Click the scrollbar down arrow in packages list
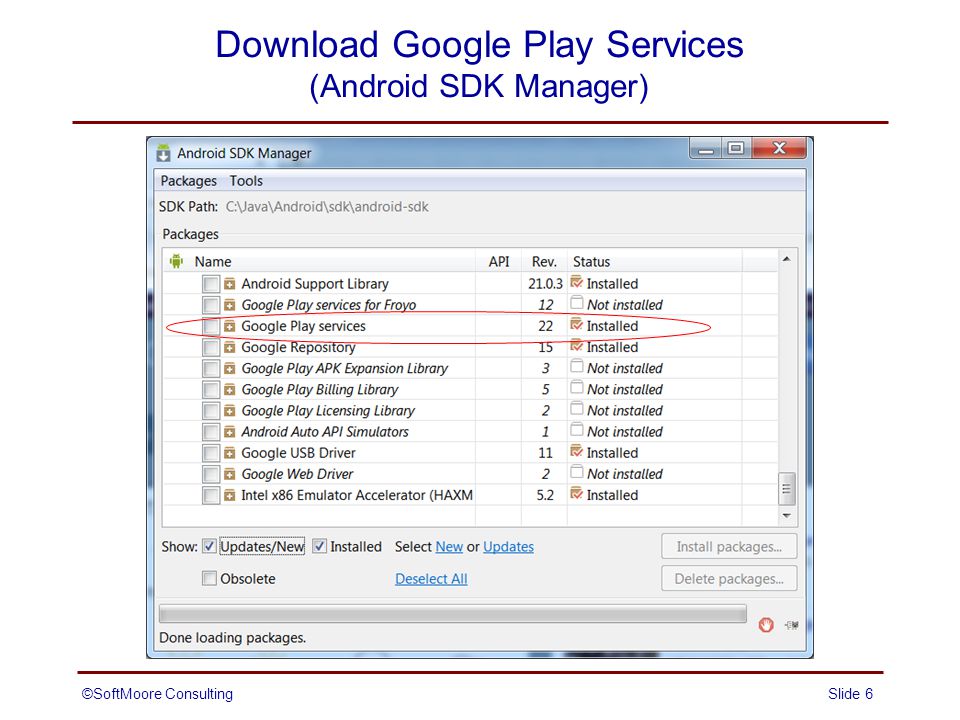 coord(787,516)
